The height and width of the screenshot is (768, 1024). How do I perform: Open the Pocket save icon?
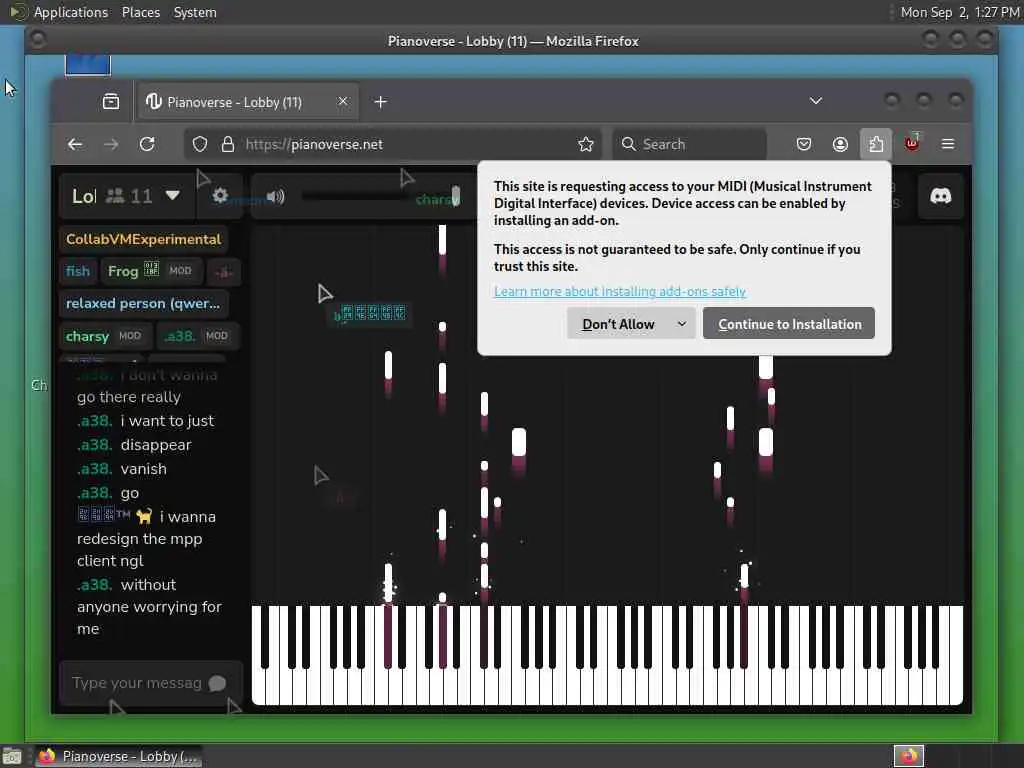804,144
